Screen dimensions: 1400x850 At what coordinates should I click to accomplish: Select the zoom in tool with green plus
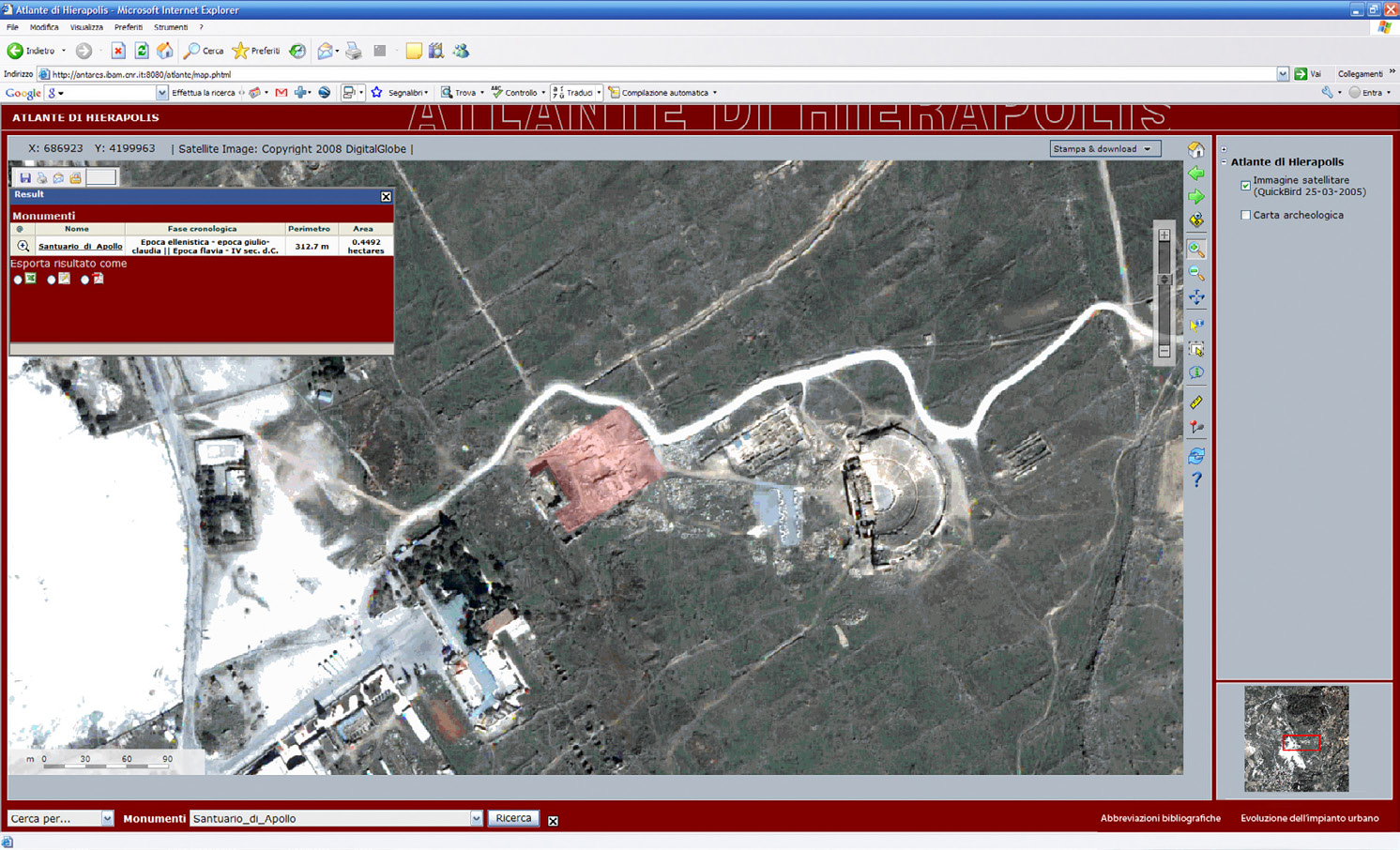point(1195,250)
